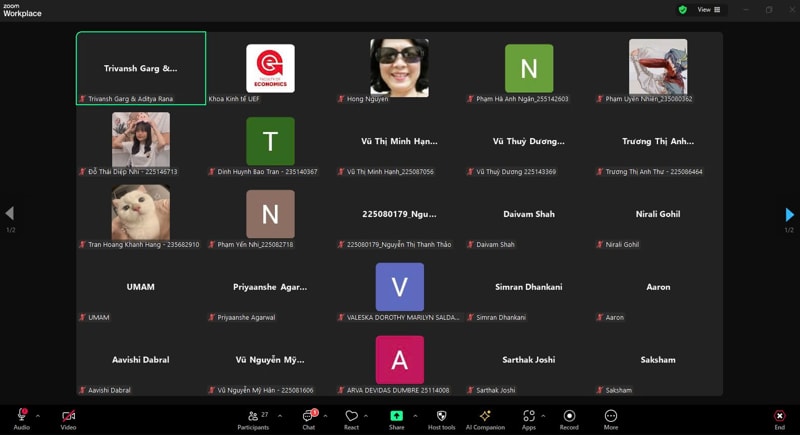Open the Apps panel
The height and width of the screenshot is (435, 800).
[x=529, y=417]
